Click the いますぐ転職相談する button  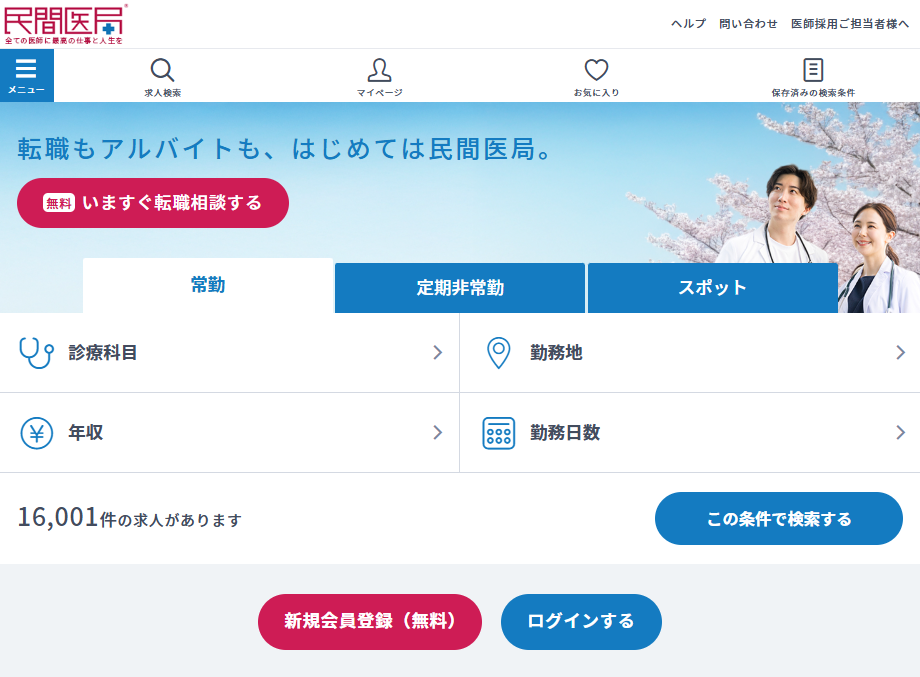pos(152,202)
